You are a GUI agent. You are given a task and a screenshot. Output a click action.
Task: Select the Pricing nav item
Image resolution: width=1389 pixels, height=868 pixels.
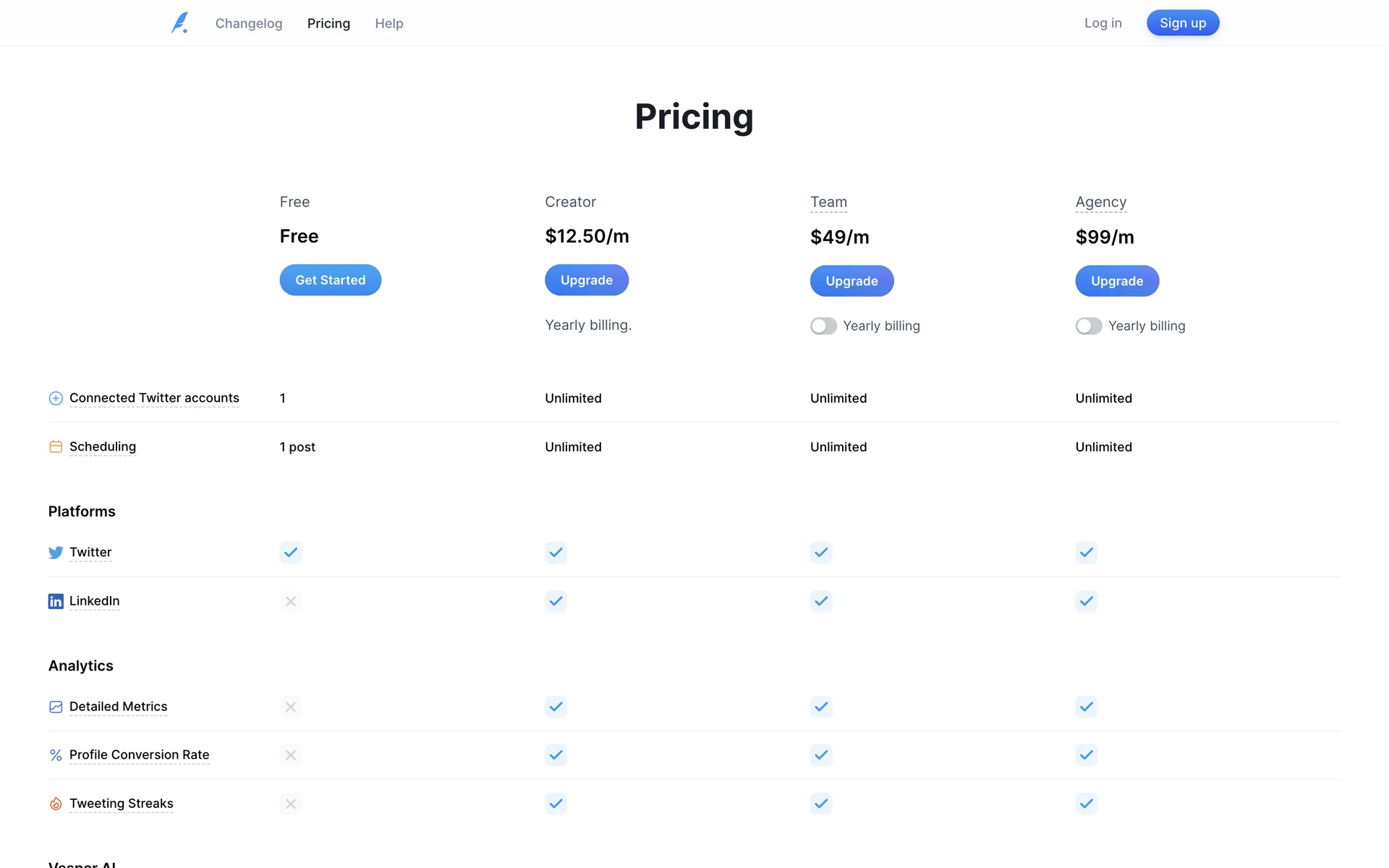[x=328, y=23]
